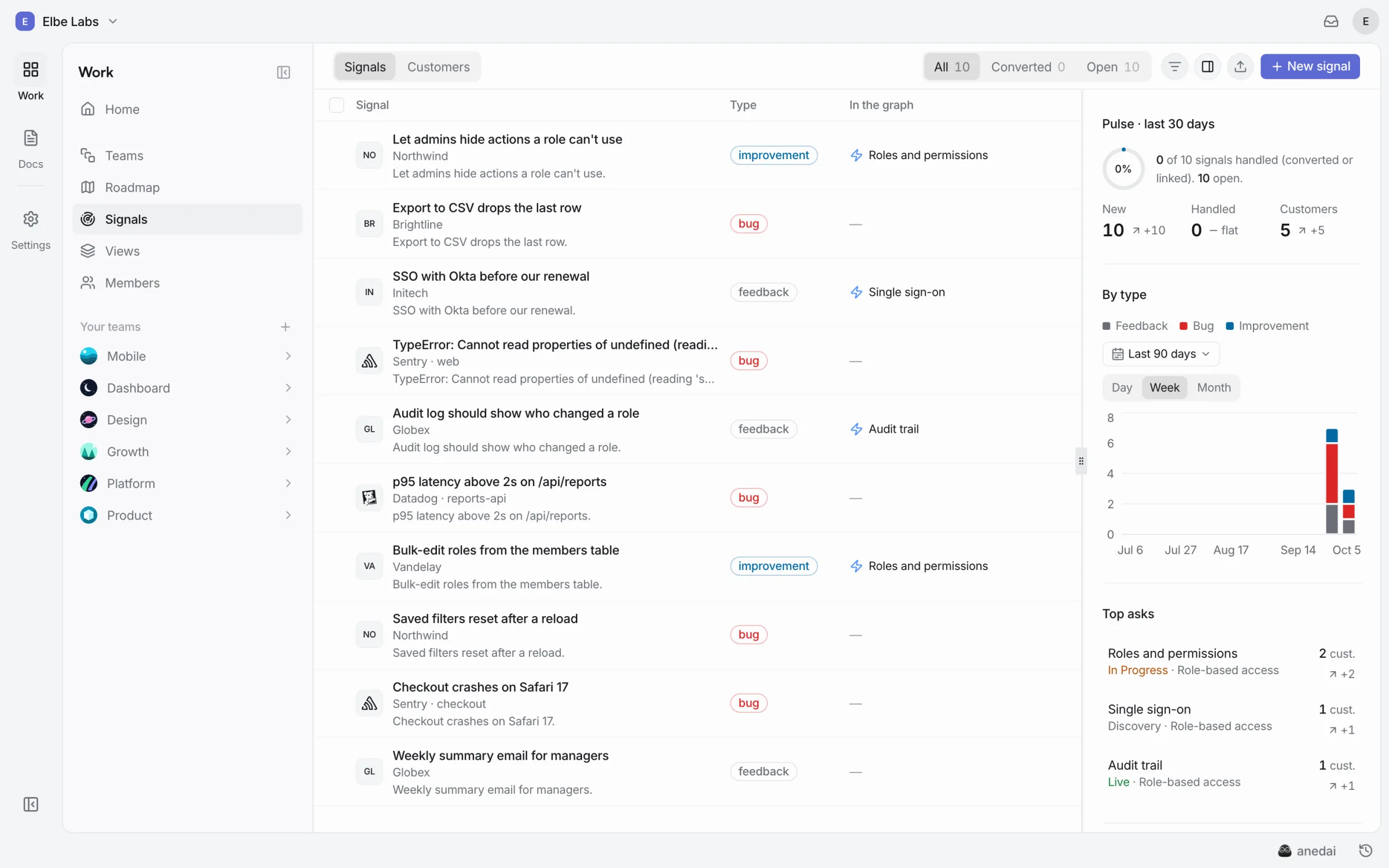This screenshot has height=868, width=1389.
Task: Open Members in sidebar
Action: (x=188, y=283)
